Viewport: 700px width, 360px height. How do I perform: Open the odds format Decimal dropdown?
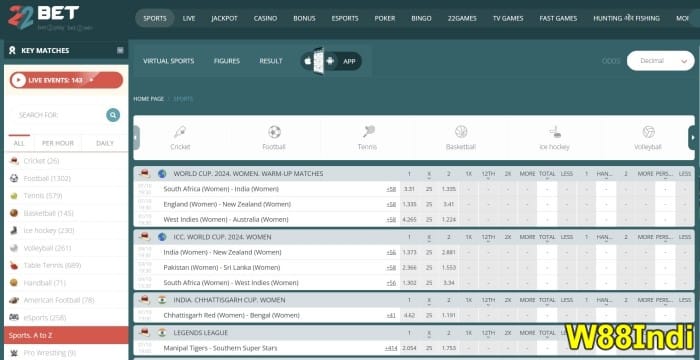point(661,61)
